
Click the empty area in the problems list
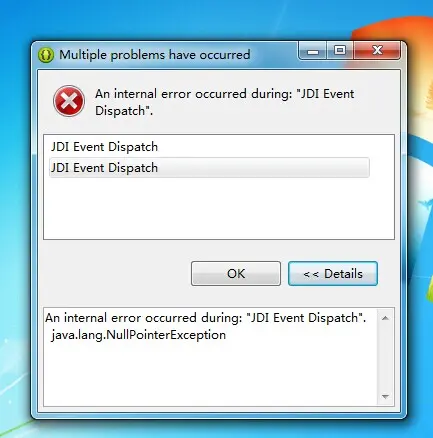(219, 208)
